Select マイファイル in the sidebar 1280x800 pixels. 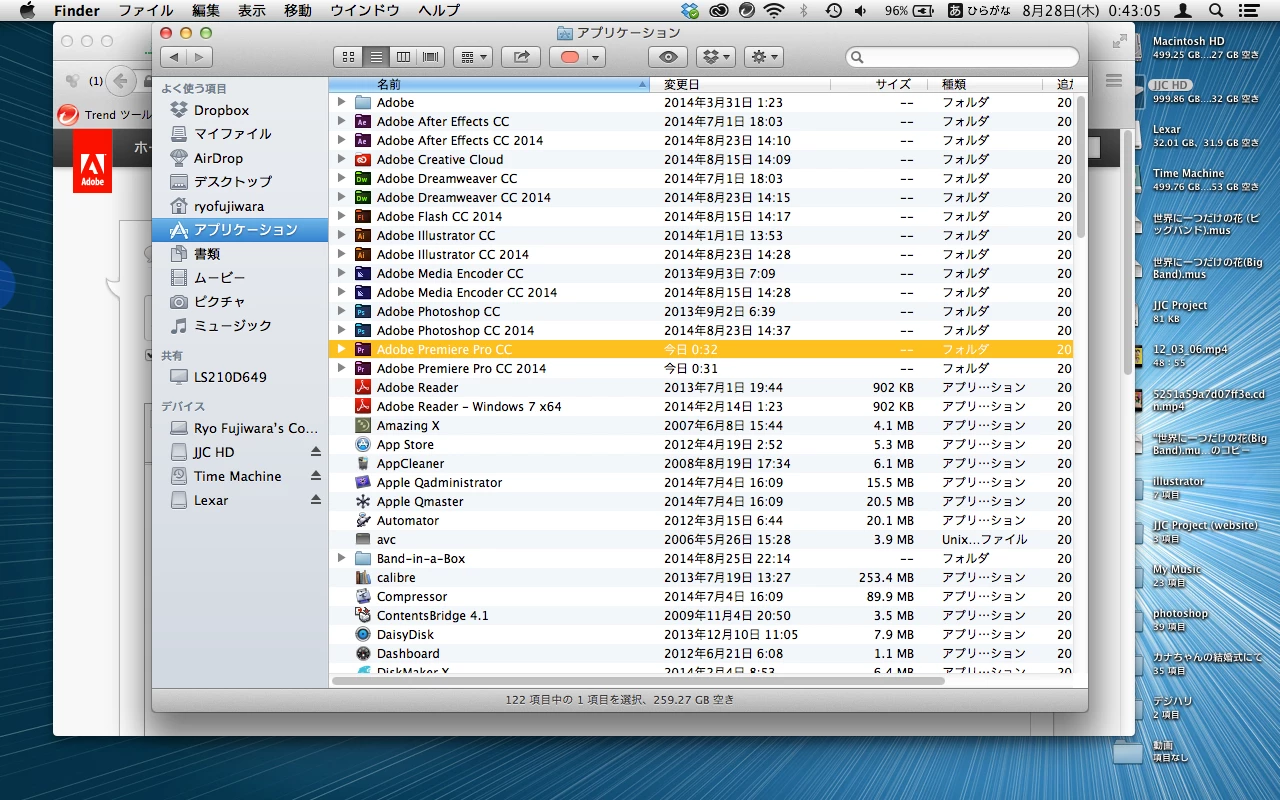click(x=232, y=134)
